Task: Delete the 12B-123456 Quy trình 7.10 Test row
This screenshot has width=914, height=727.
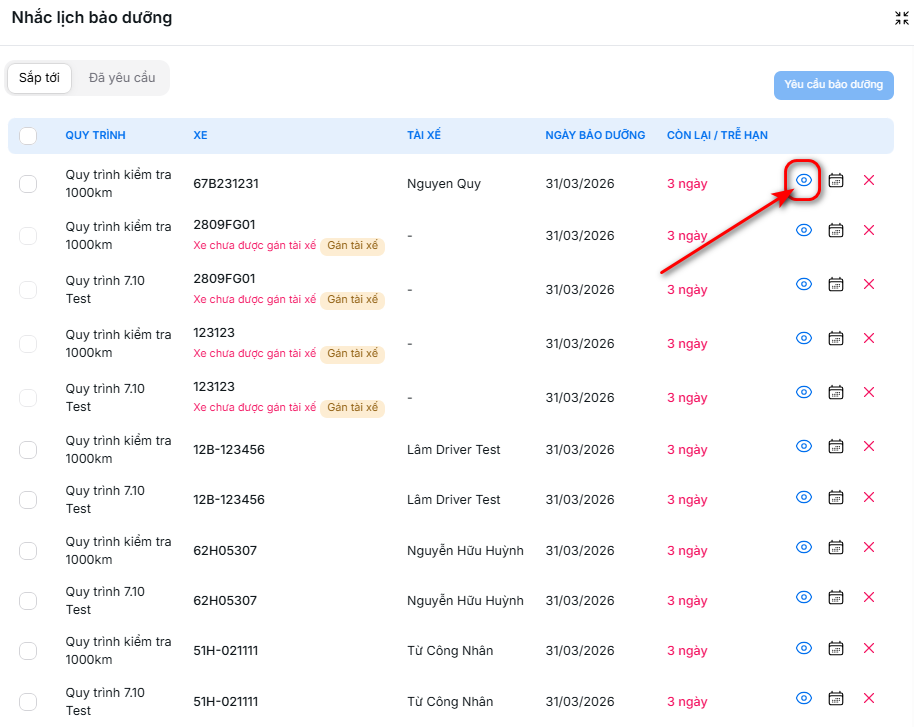Action: click(868, 497)
